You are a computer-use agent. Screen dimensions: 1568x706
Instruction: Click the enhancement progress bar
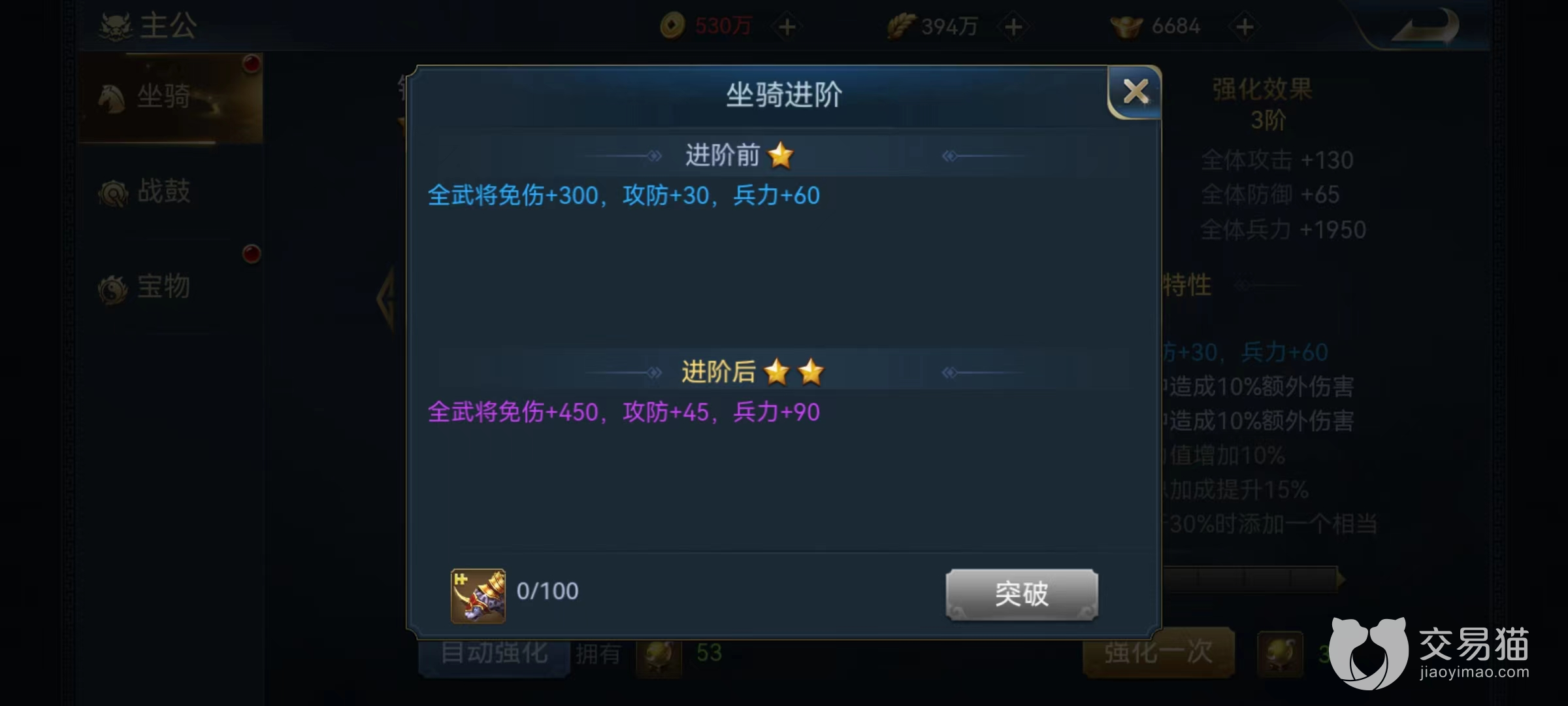click(x=1252, y=579)
